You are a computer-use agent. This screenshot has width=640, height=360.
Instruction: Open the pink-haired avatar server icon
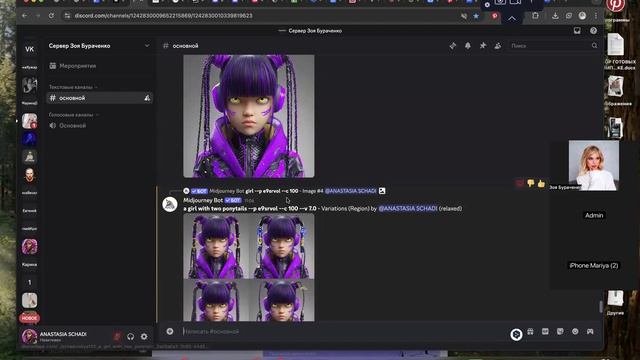point(29,247)
